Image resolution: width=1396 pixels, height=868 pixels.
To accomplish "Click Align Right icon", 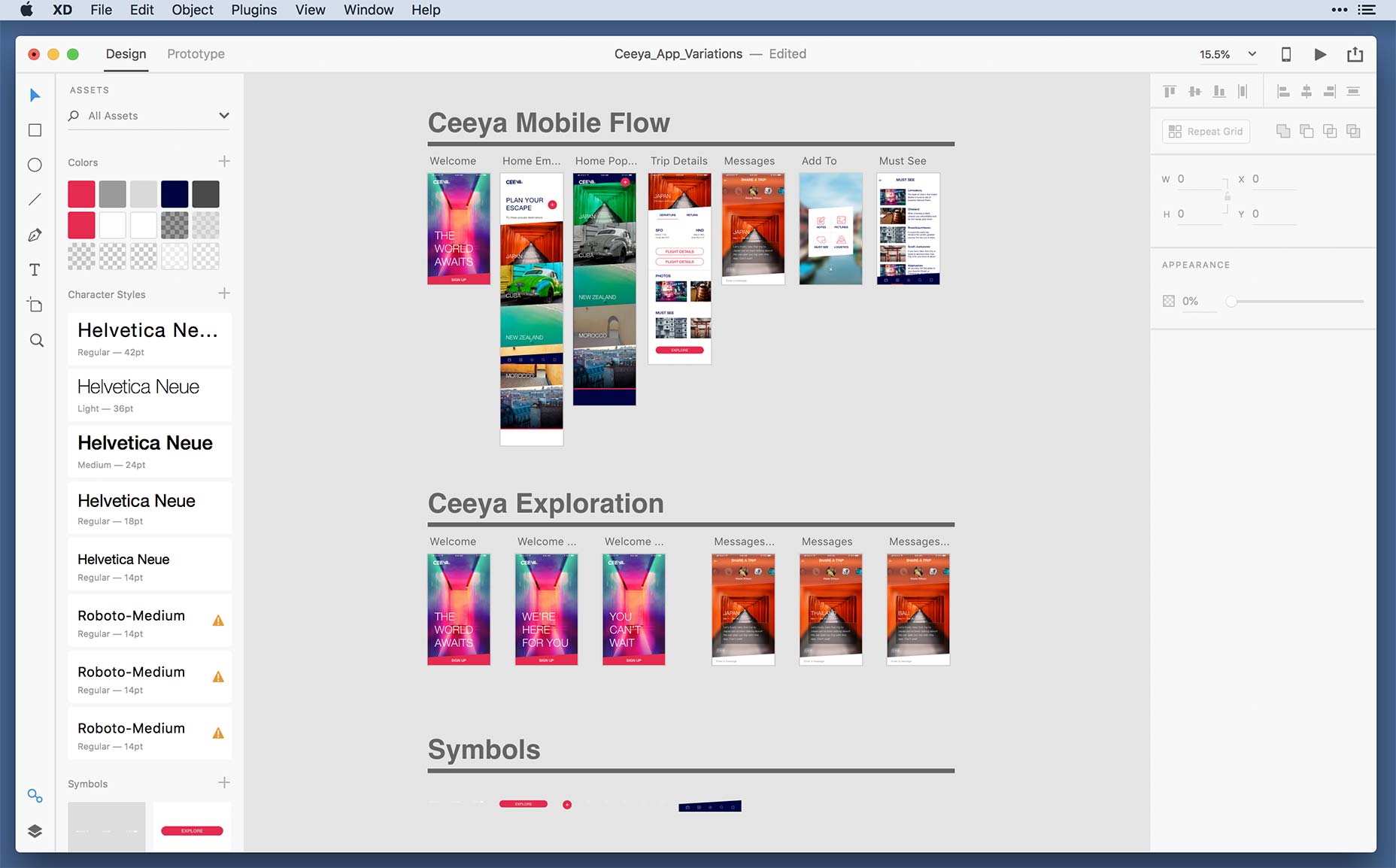I will pos(1330,92).
